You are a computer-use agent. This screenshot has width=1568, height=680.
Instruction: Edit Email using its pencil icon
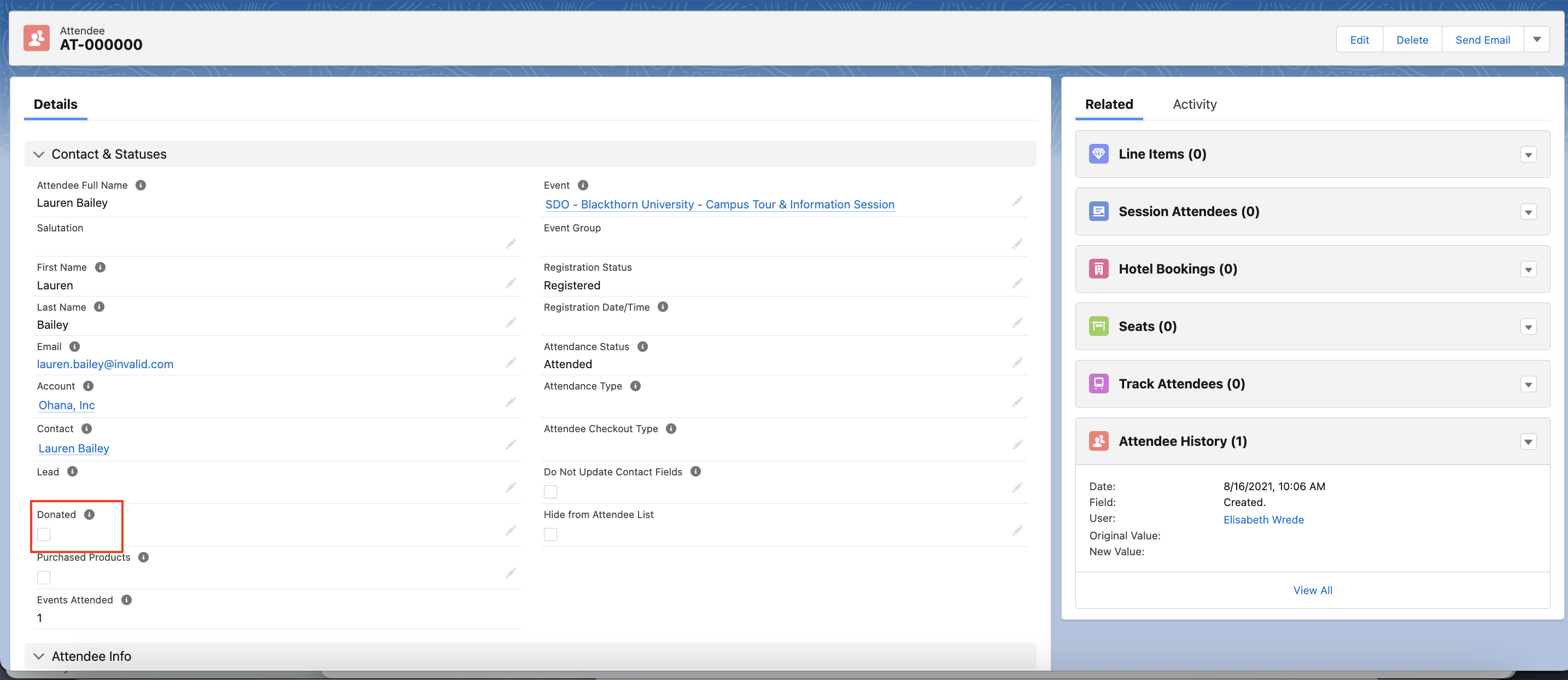click(511, 363)
